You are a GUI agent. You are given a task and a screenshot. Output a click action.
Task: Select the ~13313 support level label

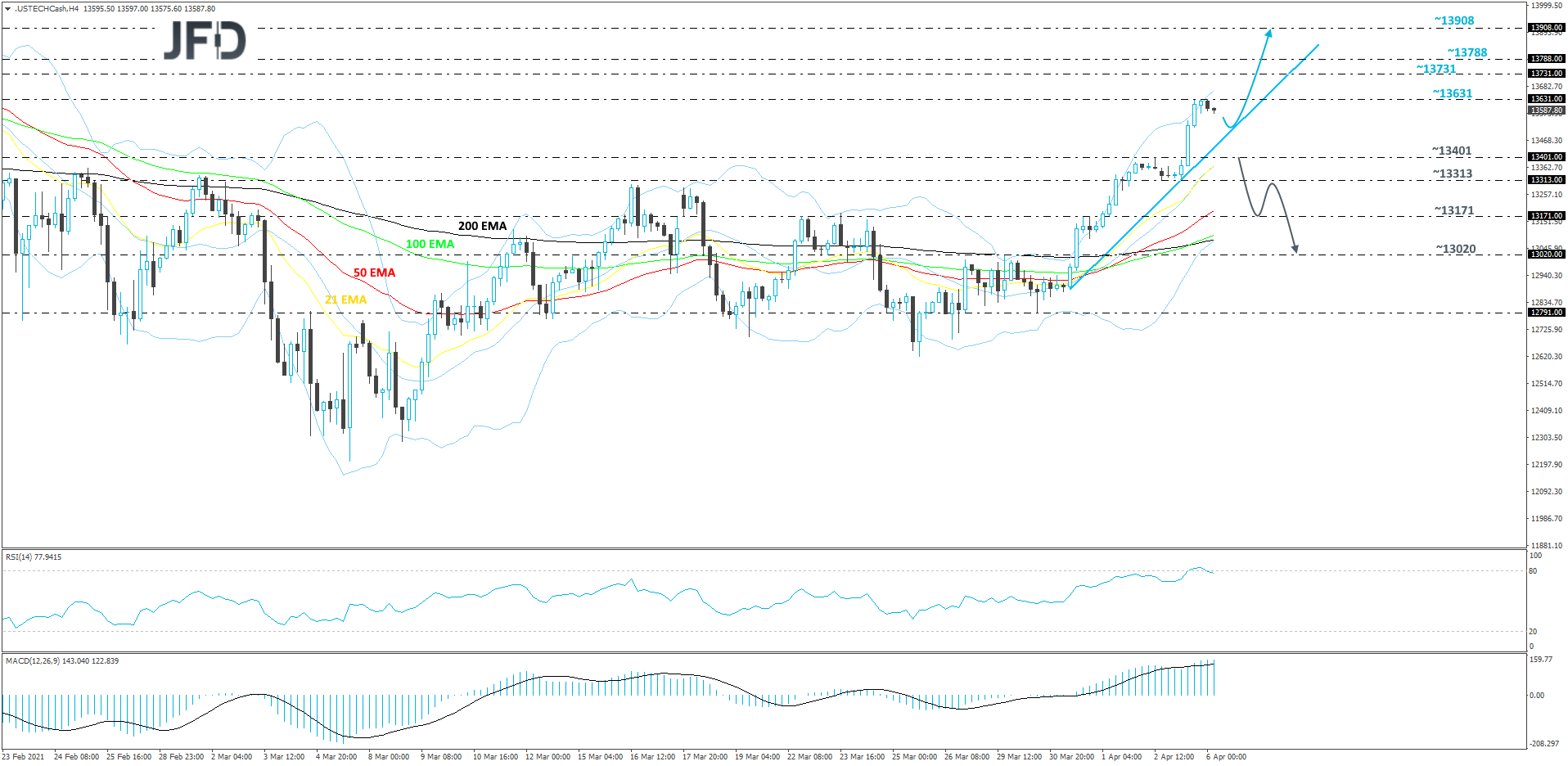point(1452,173)
